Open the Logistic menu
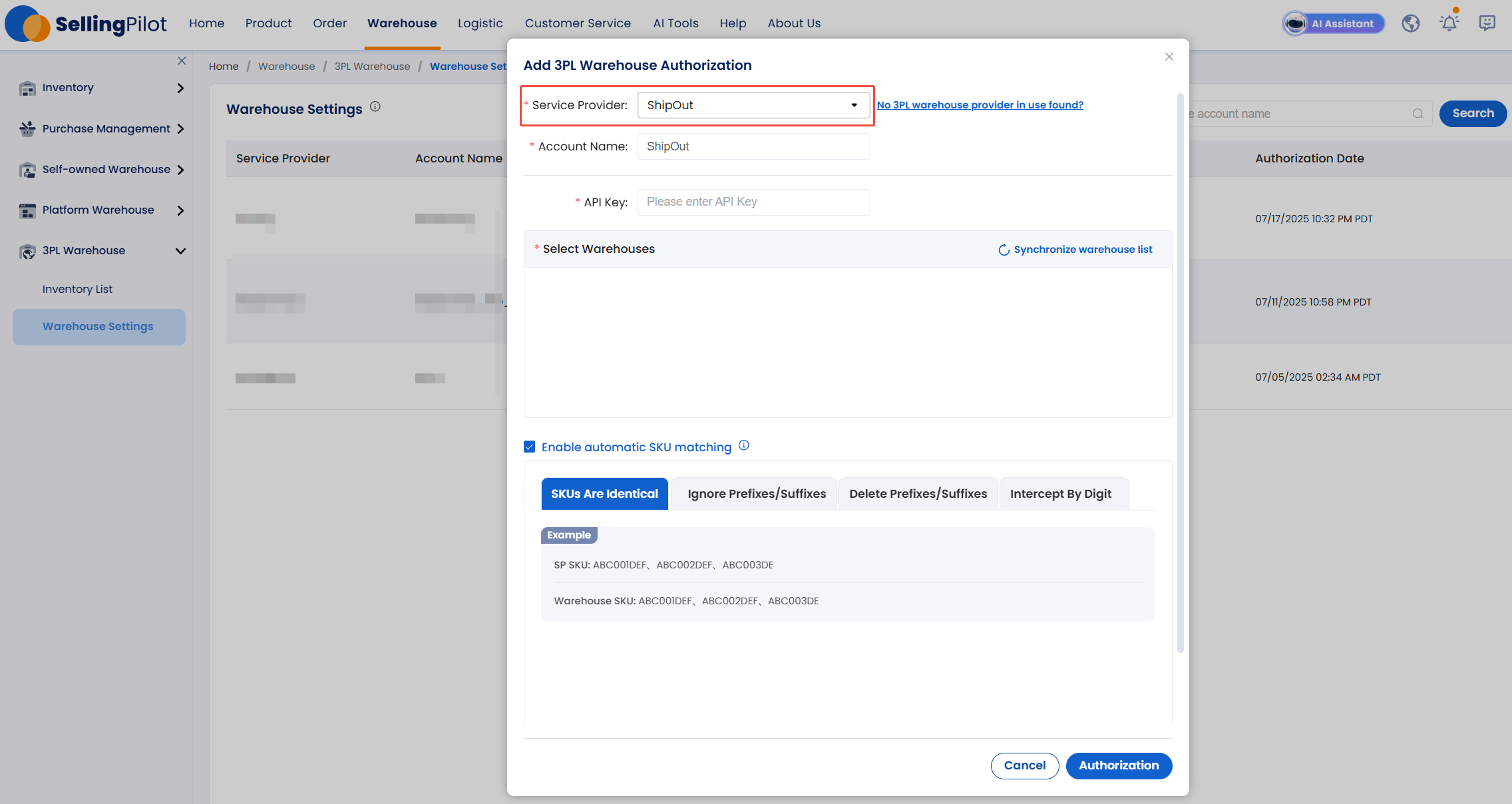The width and height of the screenshot is (1512, 804). (480, 23)
